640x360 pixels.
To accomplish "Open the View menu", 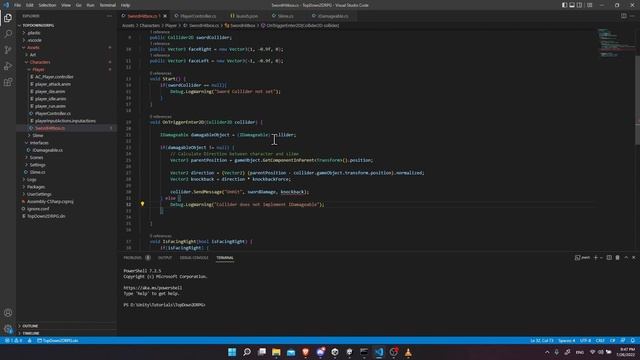I will [66, 5].
